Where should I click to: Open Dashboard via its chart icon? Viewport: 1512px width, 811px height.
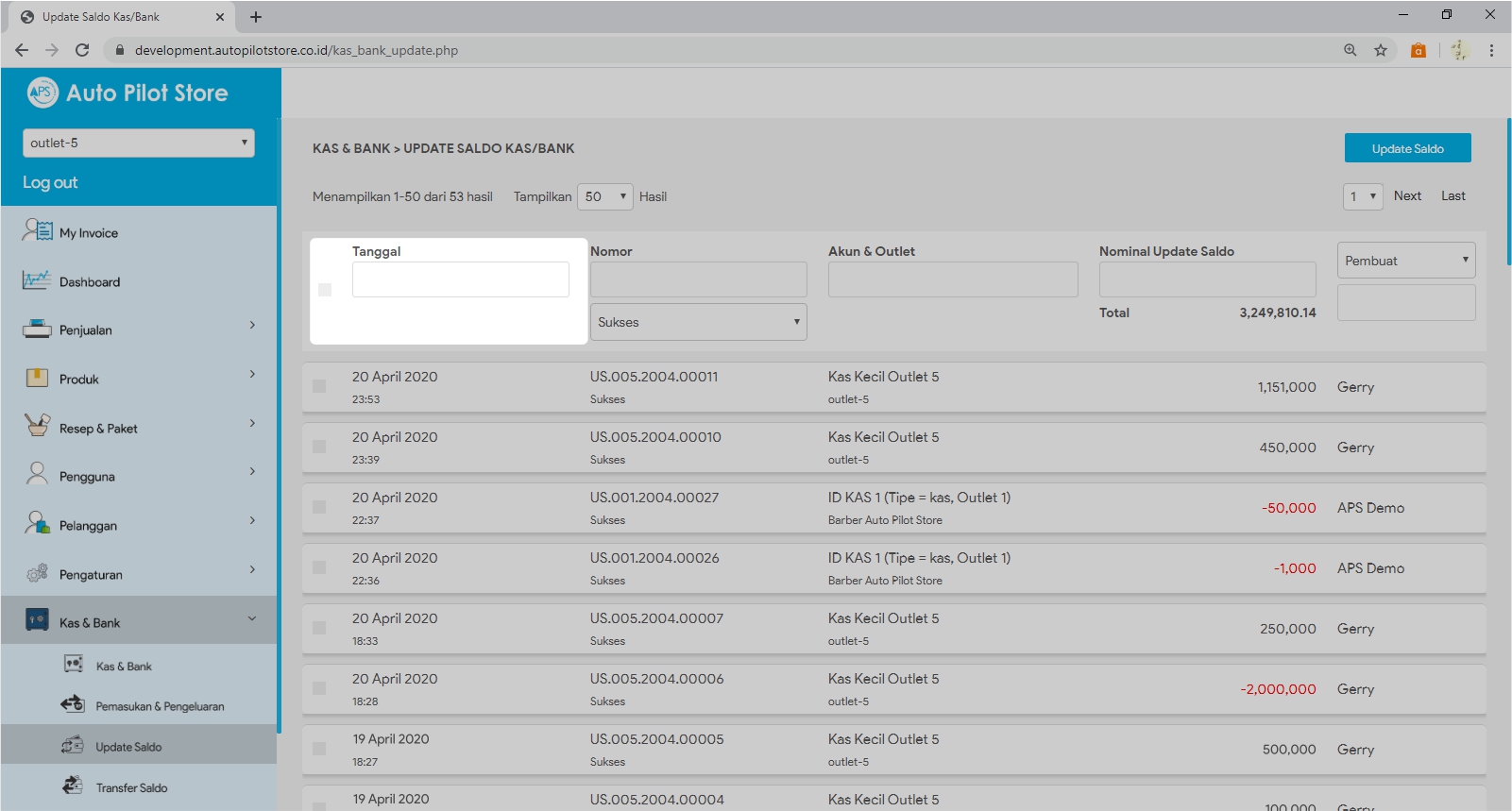[x=37, y=280]
